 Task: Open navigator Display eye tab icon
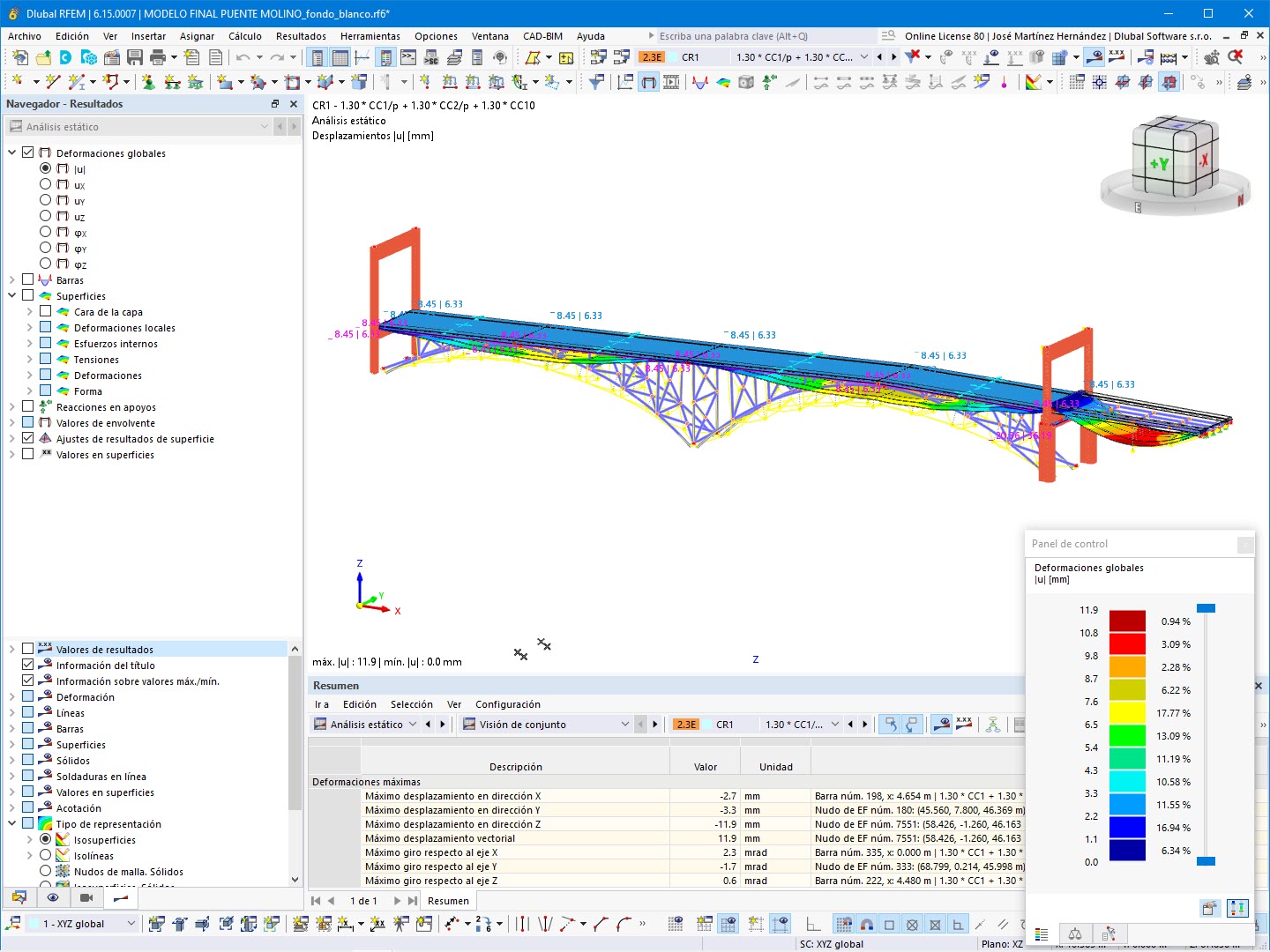point(53,898)
